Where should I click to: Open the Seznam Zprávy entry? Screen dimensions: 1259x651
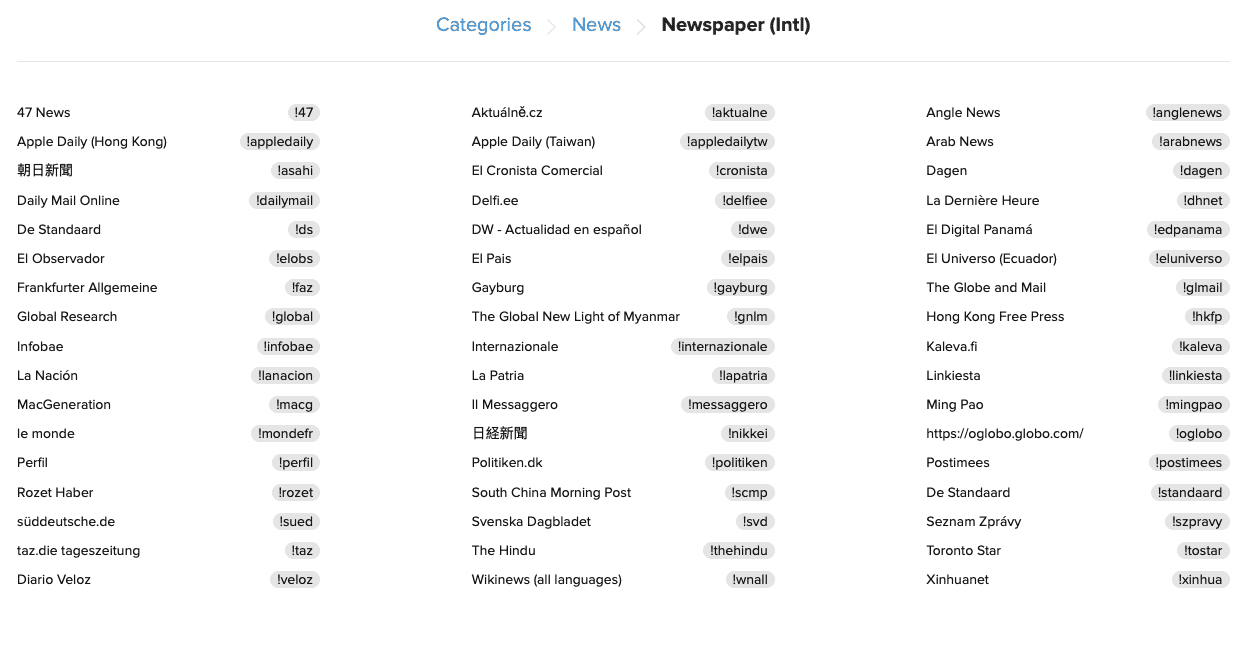[973, 522]
